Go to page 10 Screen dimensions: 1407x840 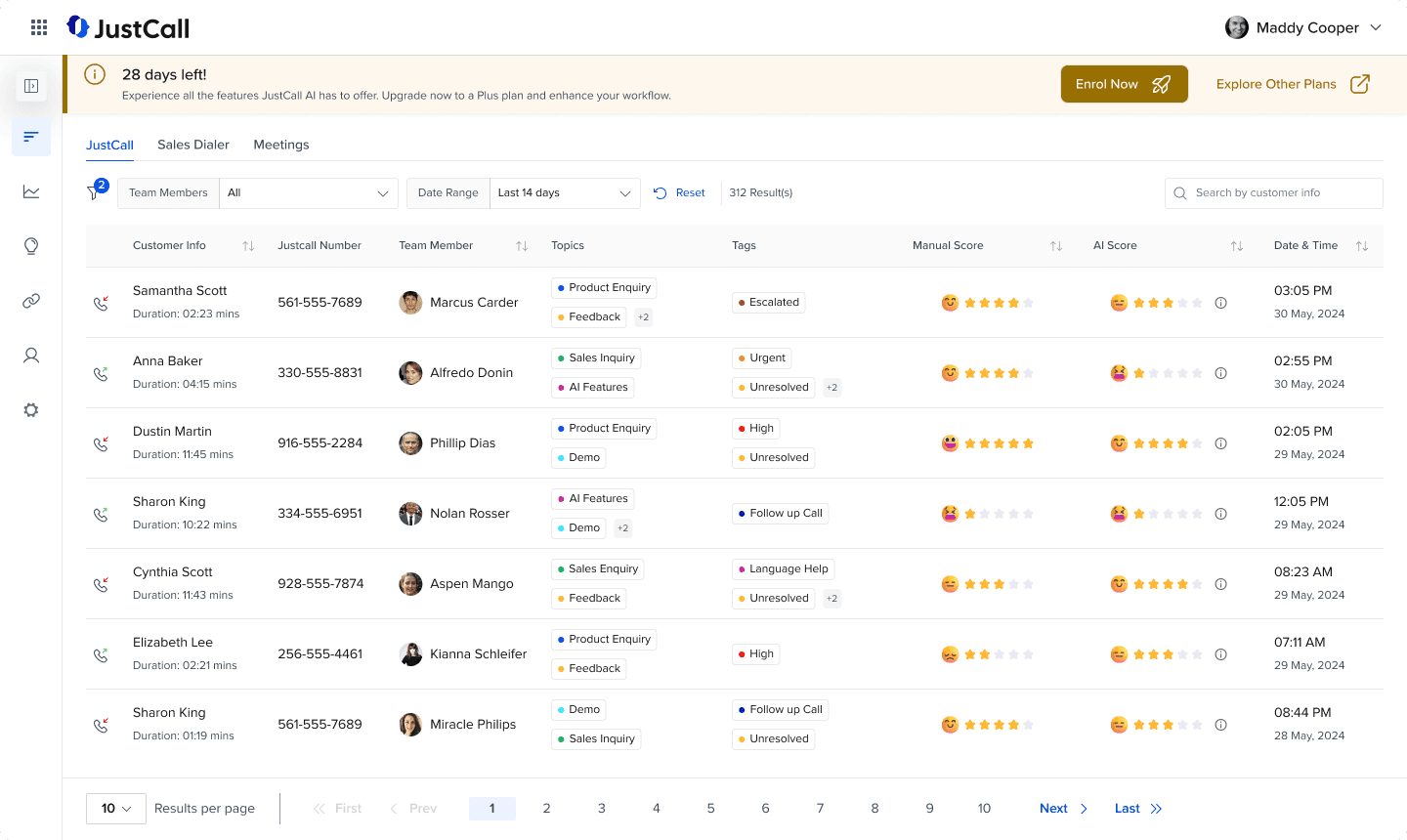pos(985,809)
